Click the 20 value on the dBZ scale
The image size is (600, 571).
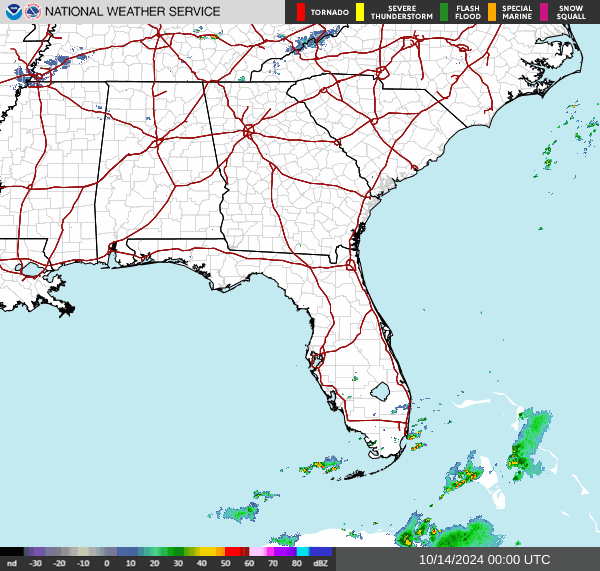click(154, 563)
